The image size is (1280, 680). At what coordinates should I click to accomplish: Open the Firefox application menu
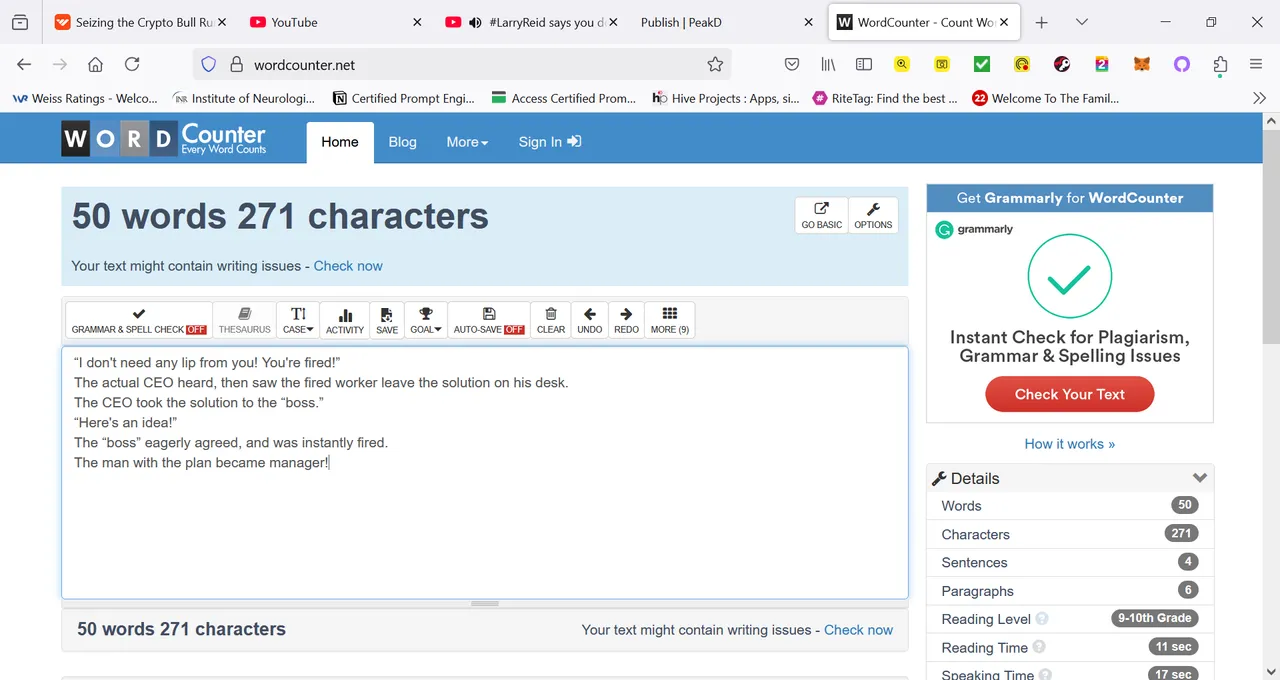pos(1256,64)
